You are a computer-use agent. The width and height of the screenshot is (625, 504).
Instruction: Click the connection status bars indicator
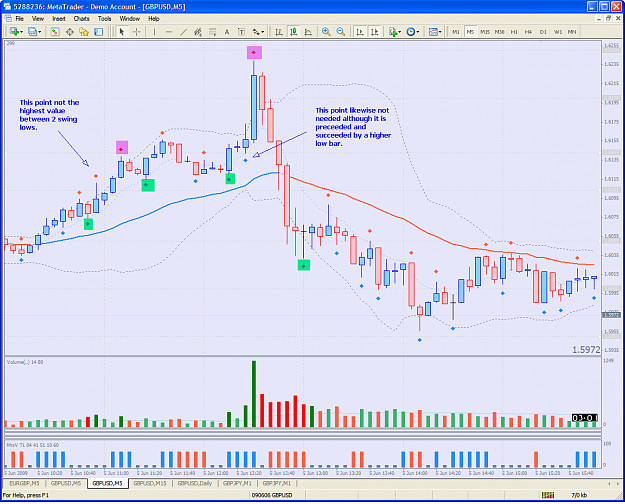coord(548,495)
